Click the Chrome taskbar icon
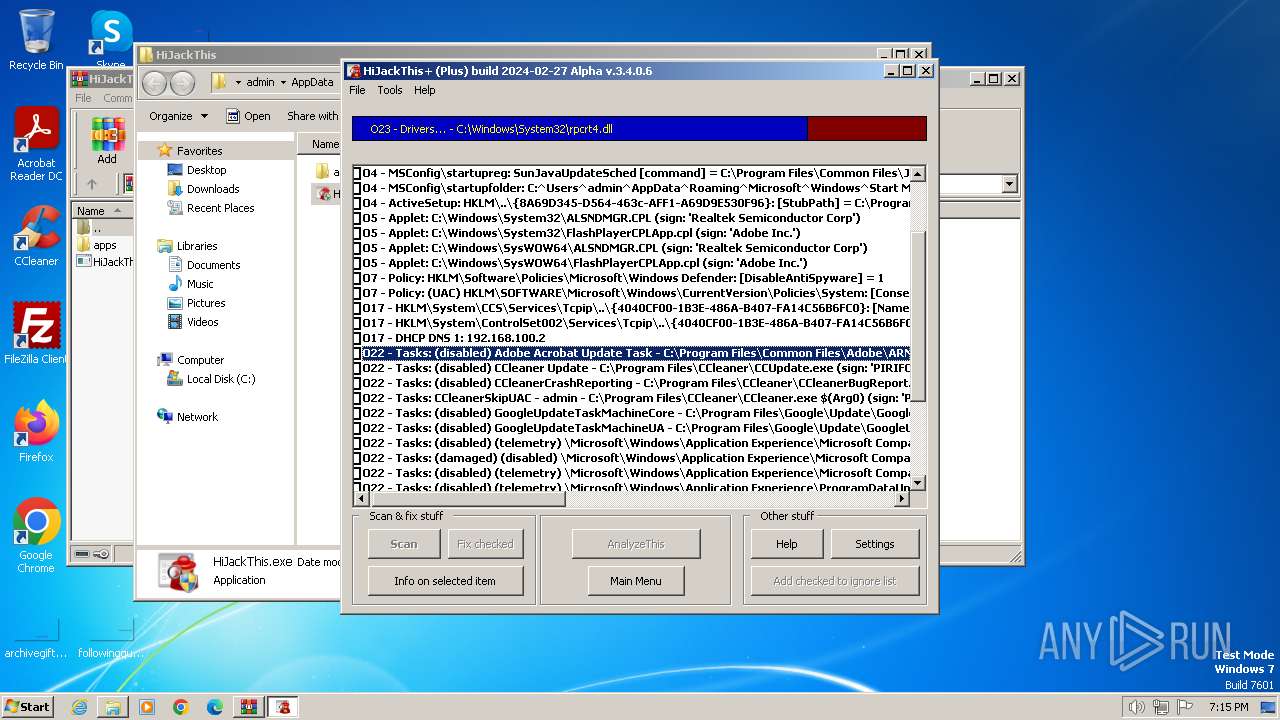Screen dimensions: 1280x720 181,707
